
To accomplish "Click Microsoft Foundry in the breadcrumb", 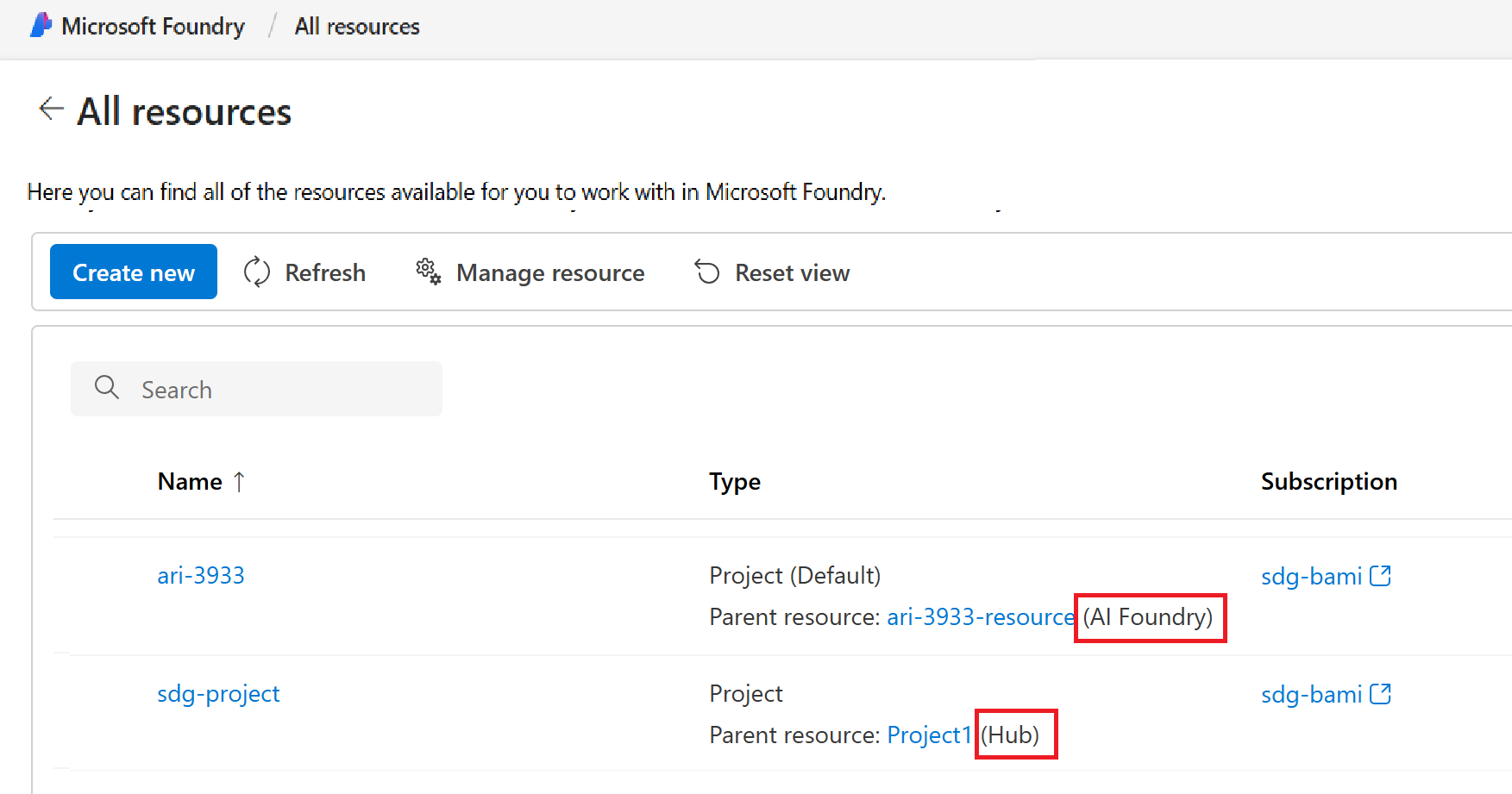I will [x=153, y=26].
